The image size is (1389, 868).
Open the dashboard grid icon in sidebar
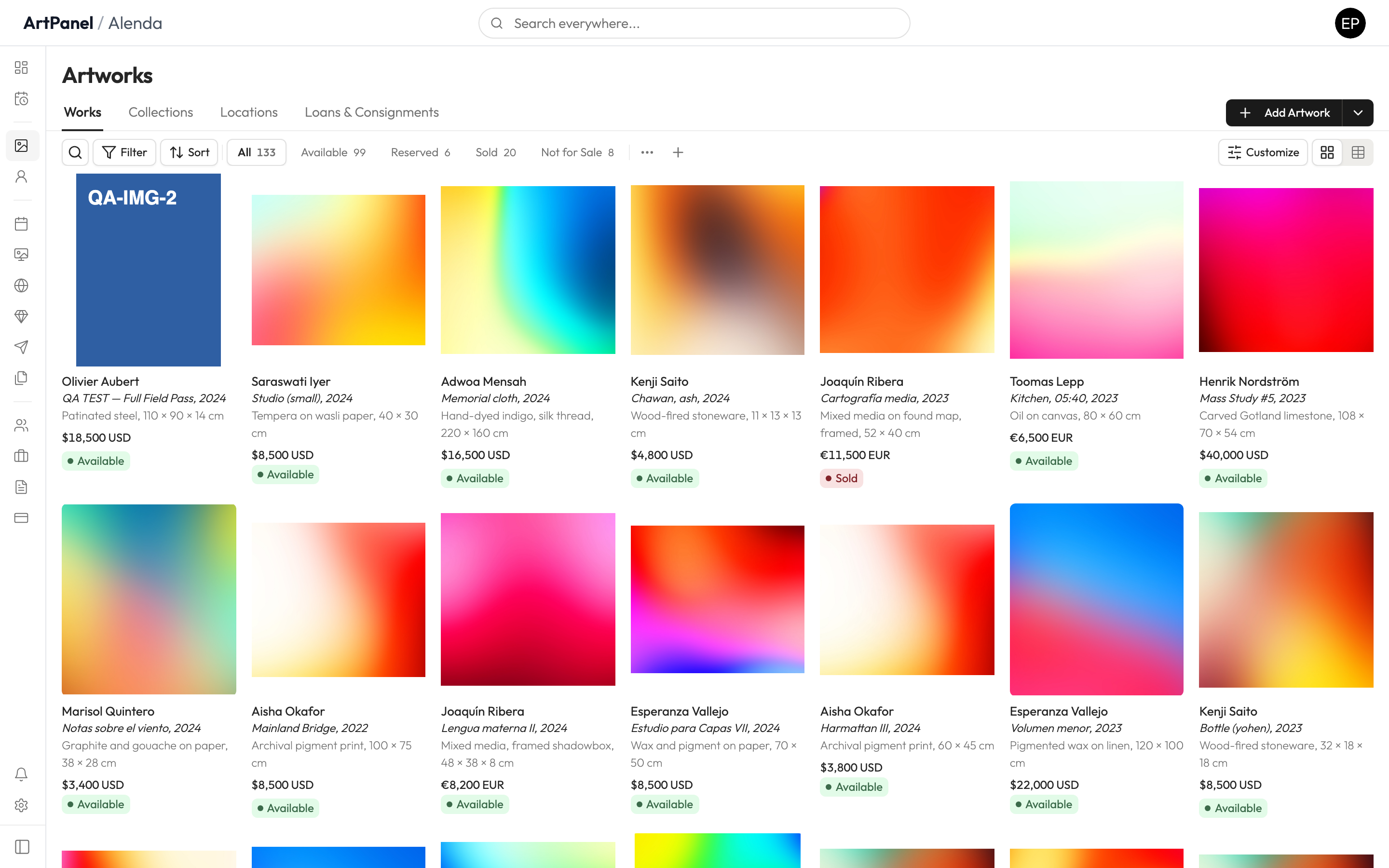click(x=21, y=68)
